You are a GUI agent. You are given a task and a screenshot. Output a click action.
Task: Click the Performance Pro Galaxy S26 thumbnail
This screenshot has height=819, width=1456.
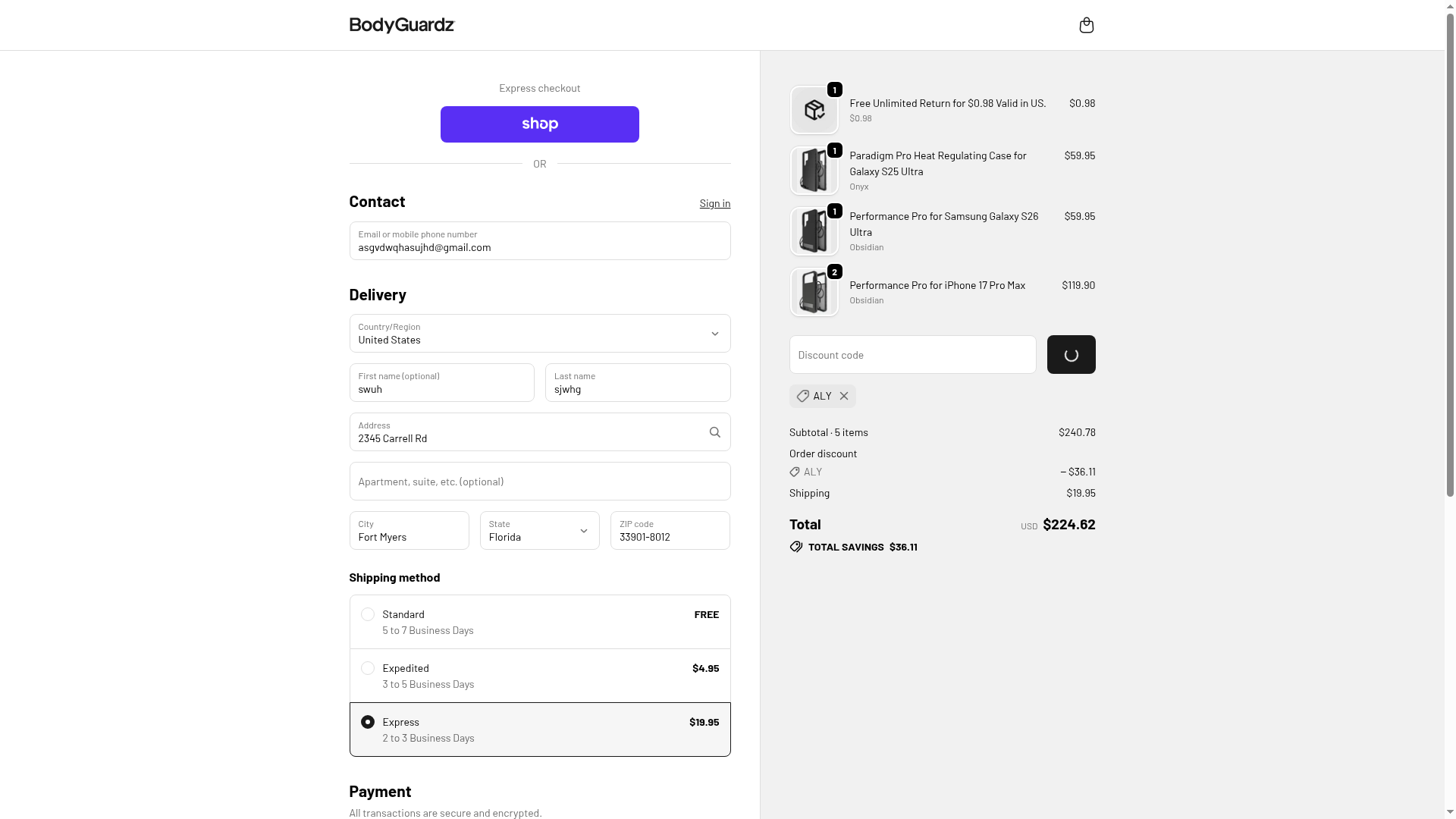click(814, 232)
